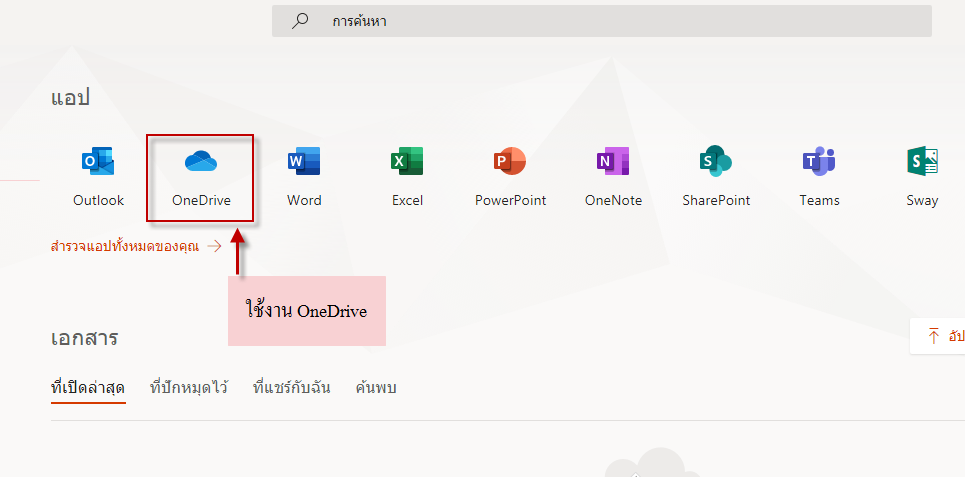
Task: Launch OneDrive from the apps row
Action: click(x=201, y=162)
